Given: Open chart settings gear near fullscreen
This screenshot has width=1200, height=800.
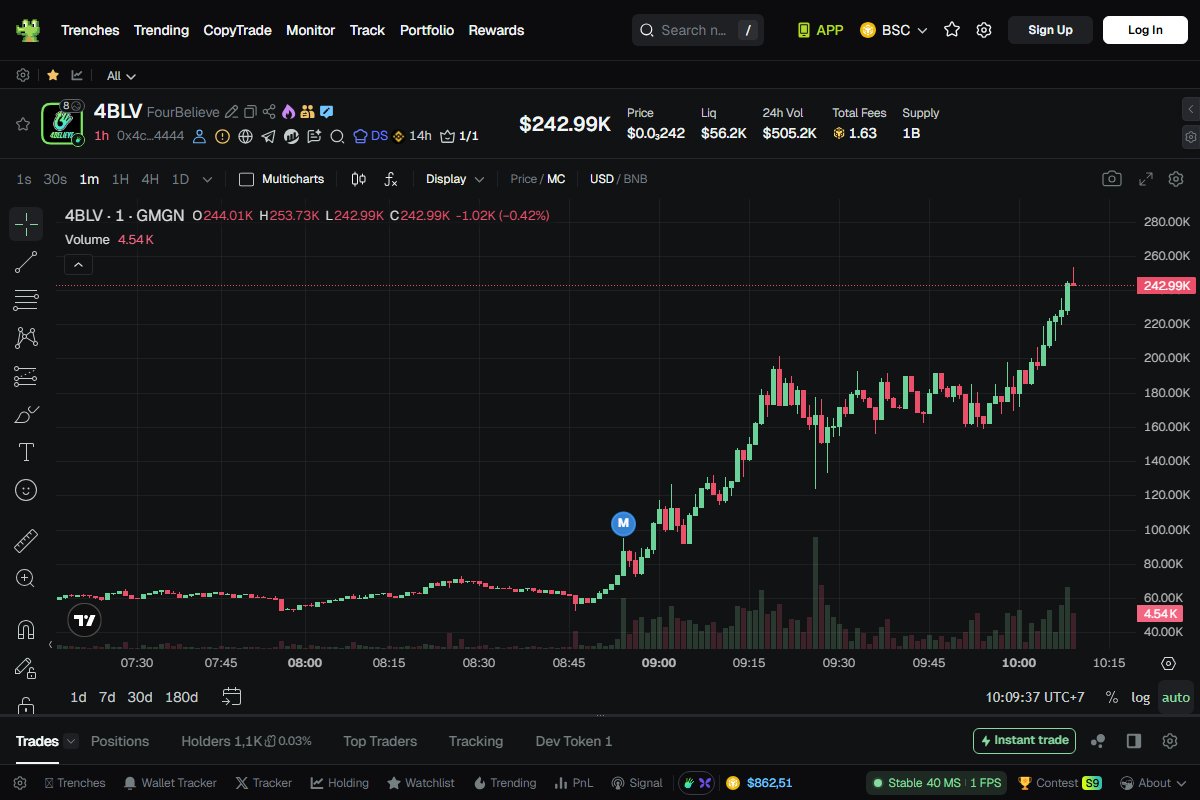Looking at the screenshot, I should tap(1176, 179).
